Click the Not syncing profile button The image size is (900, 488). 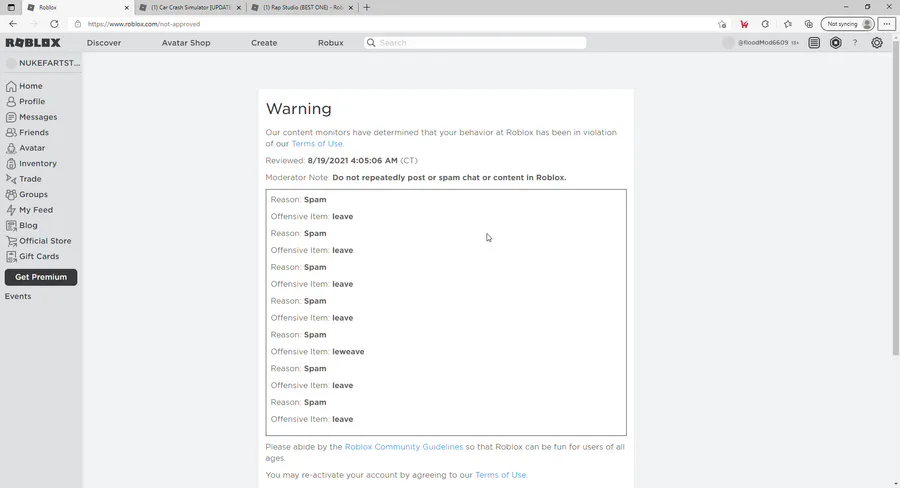point(848,24)
